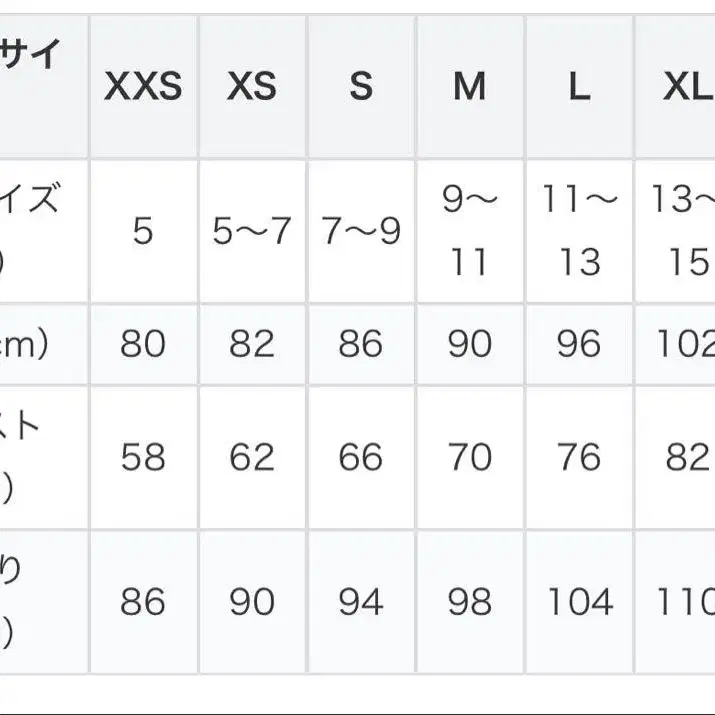Image resolution: width=715 pixels, height=715 pixels.
Task: Select the cell showing 70
Action: tap(469, 457)
